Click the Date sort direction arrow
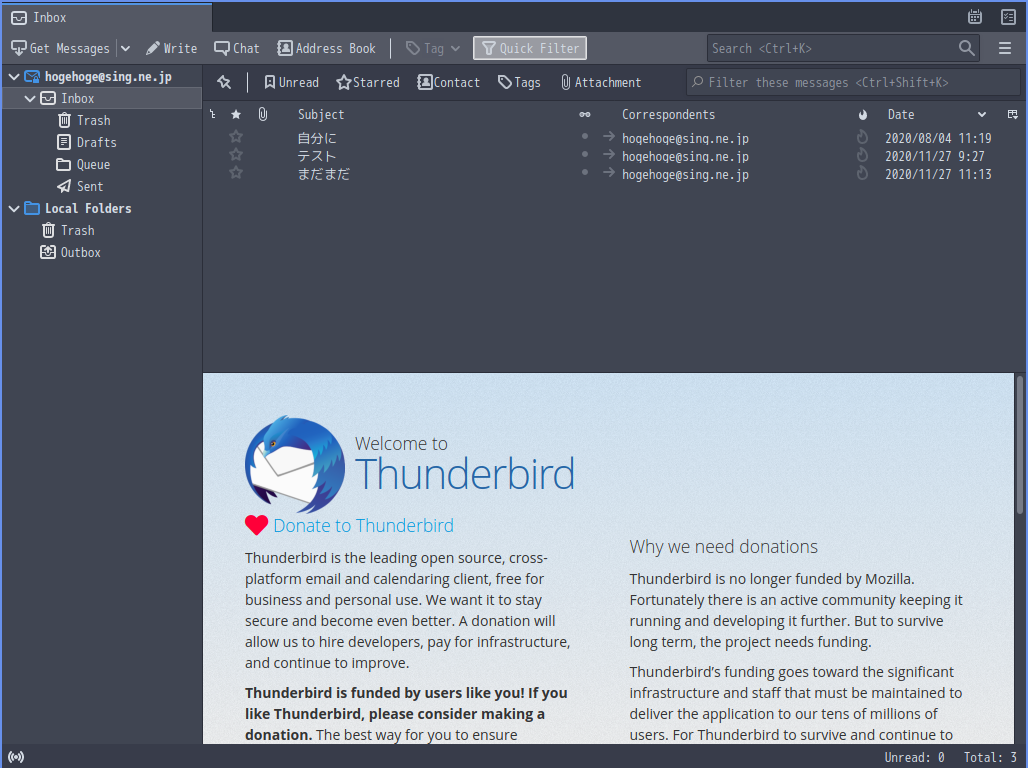1028x768 pixels. (981, 115)
